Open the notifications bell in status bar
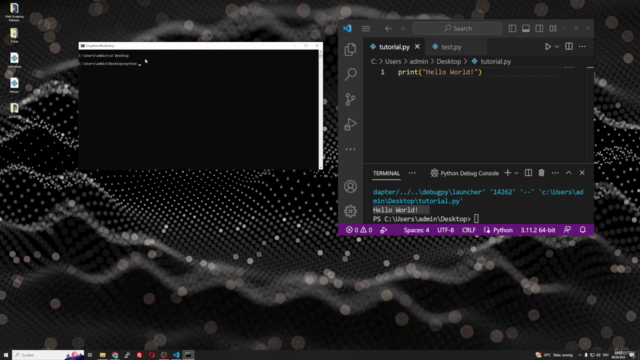Viewport: 640px width, 360px height. tap(582, 230)
